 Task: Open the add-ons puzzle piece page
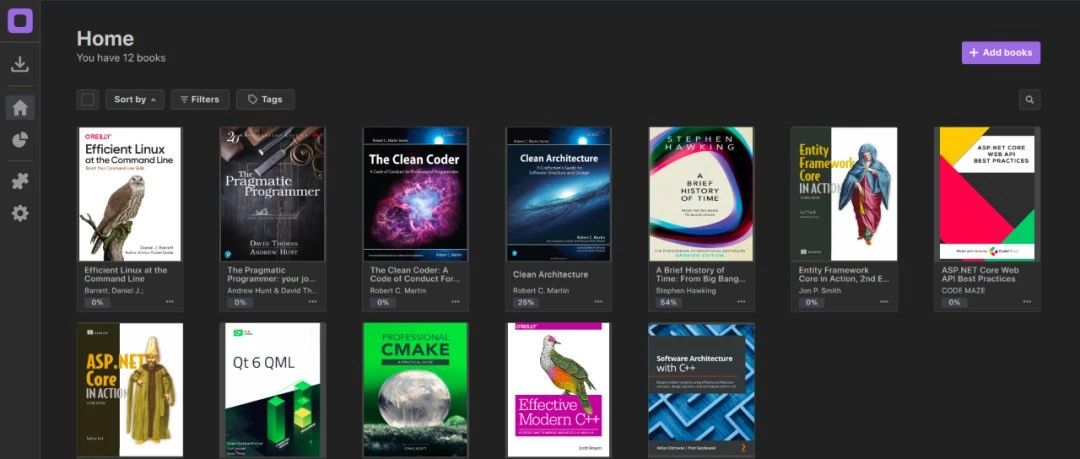coord(20,181)
